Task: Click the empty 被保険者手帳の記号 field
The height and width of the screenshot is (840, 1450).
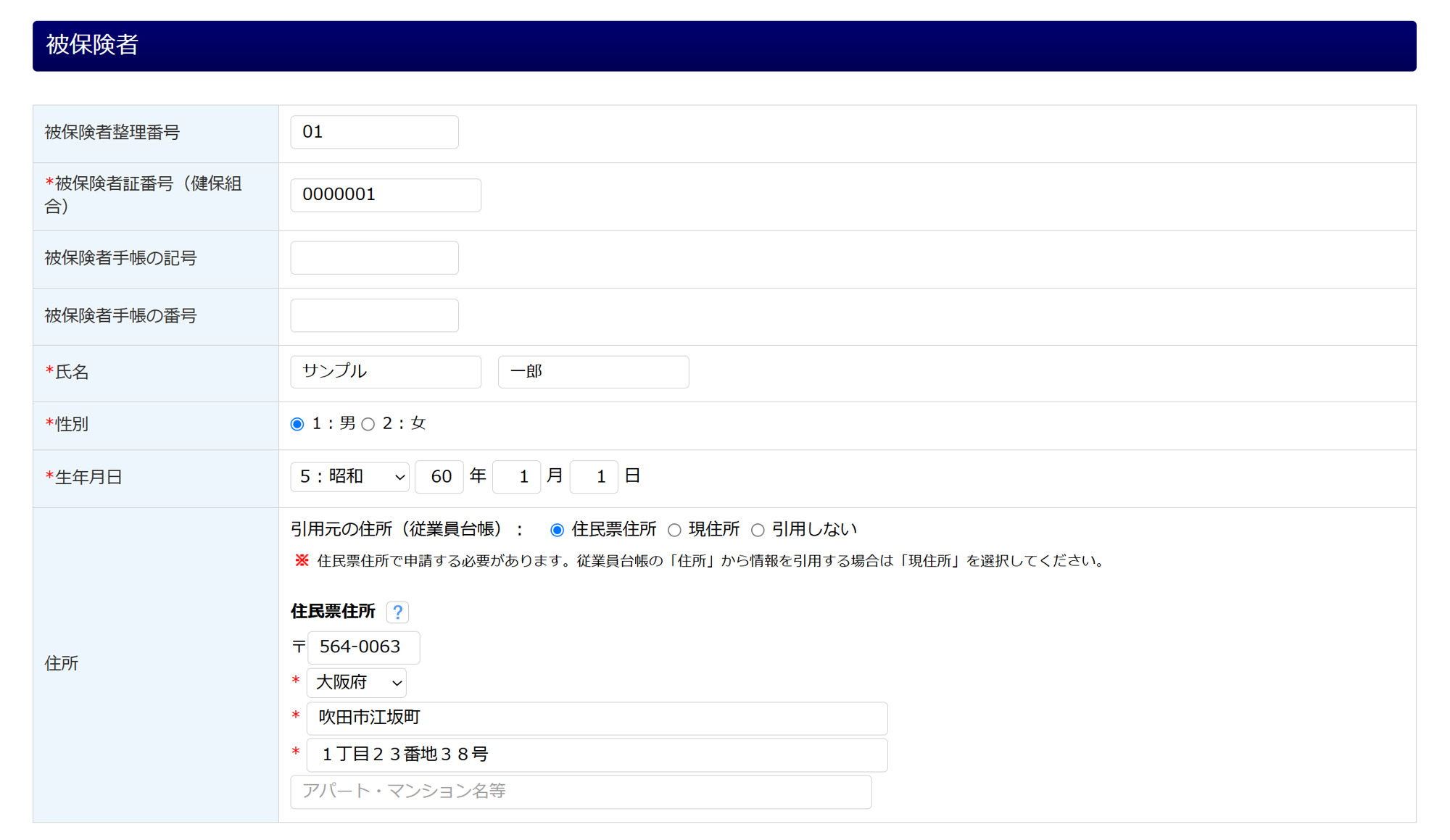Action: pos(374,258)
